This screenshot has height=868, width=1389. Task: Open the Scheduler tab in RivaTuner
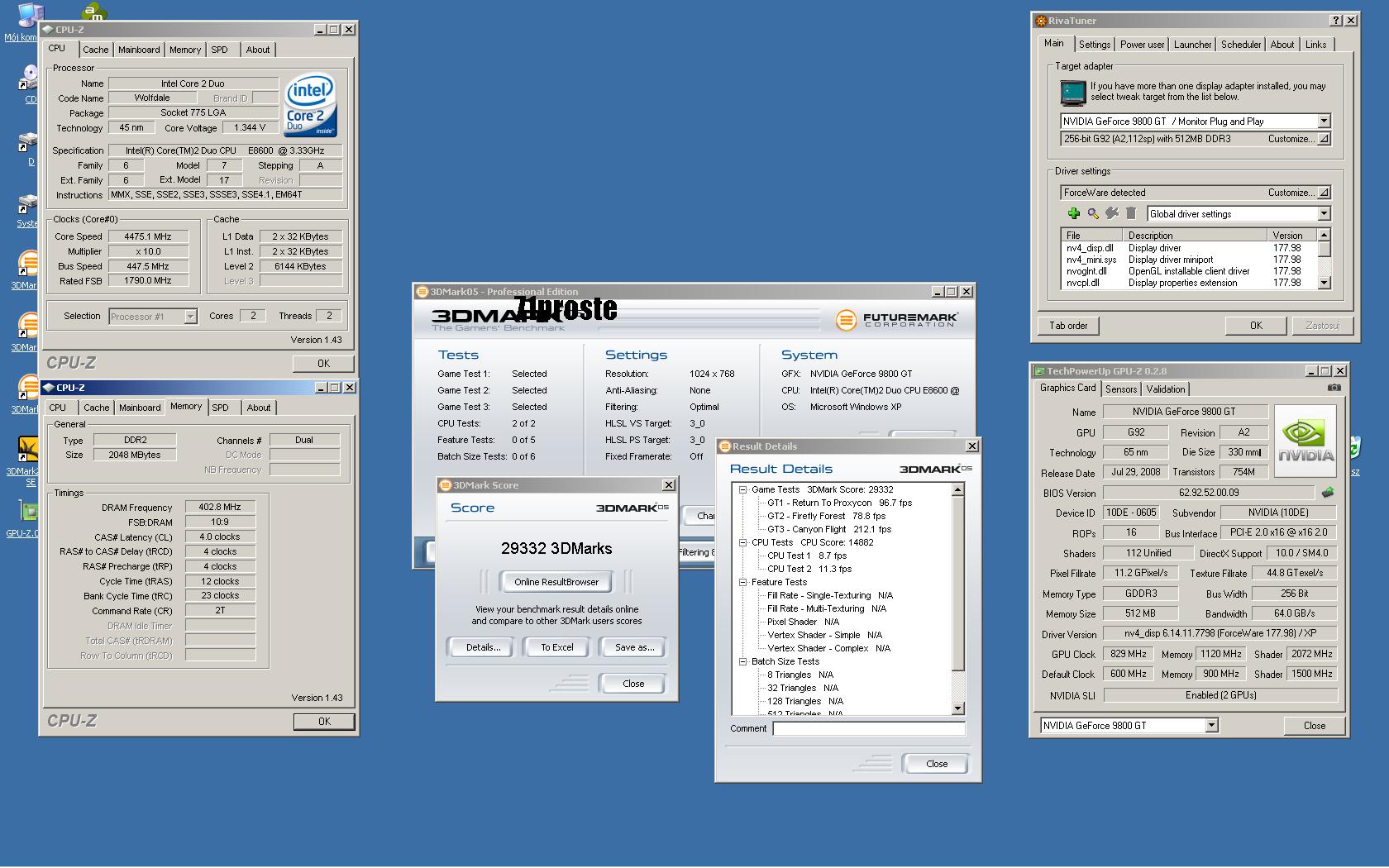(x=1241, y=45)
